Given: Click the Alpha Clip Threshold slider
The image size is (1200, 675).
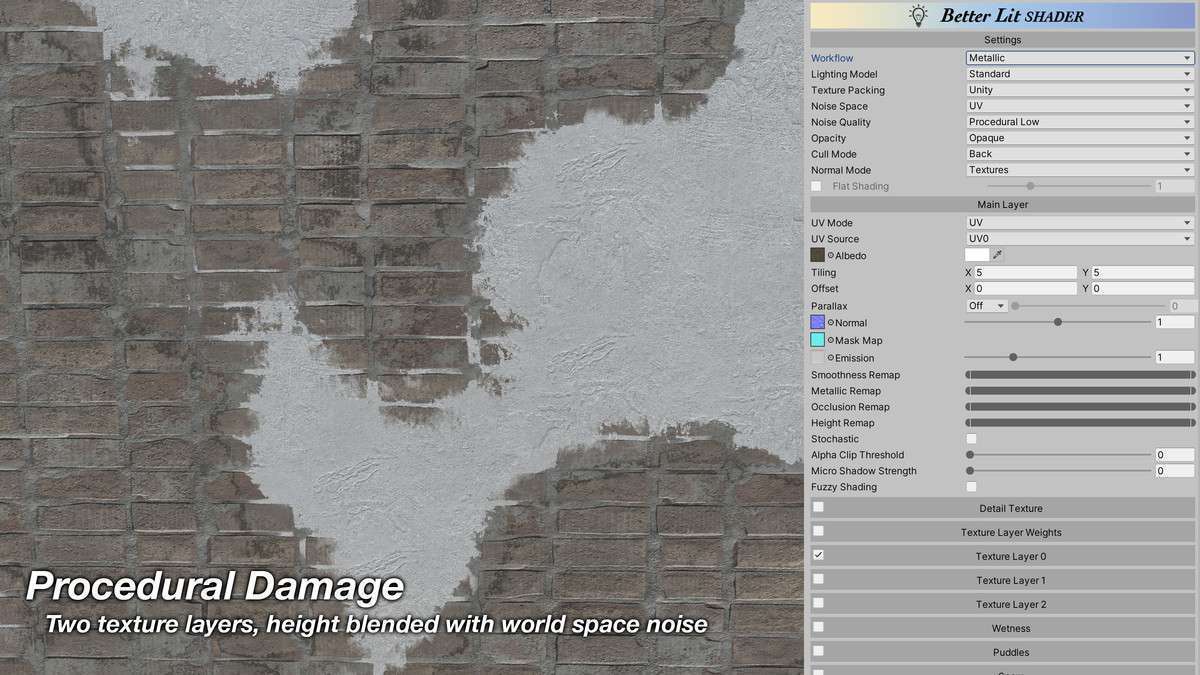Looking at the screenshot, I should click(1058, 455).
